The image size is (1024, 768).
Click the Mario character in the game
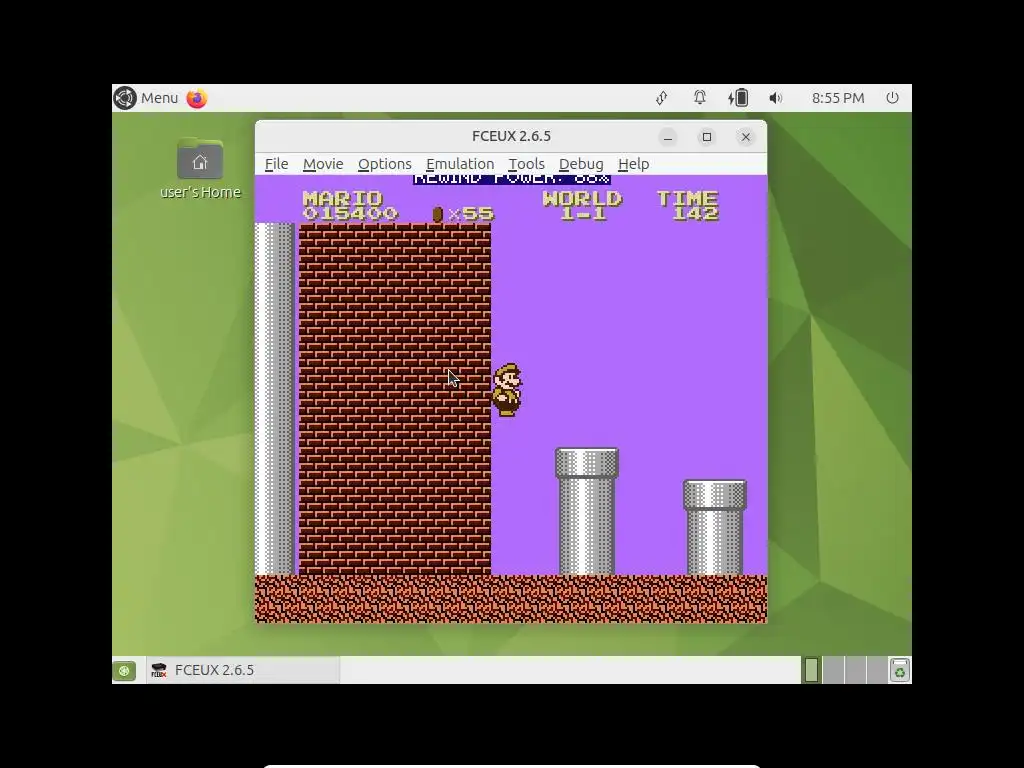pyautogui.click(x=507, y=390)
